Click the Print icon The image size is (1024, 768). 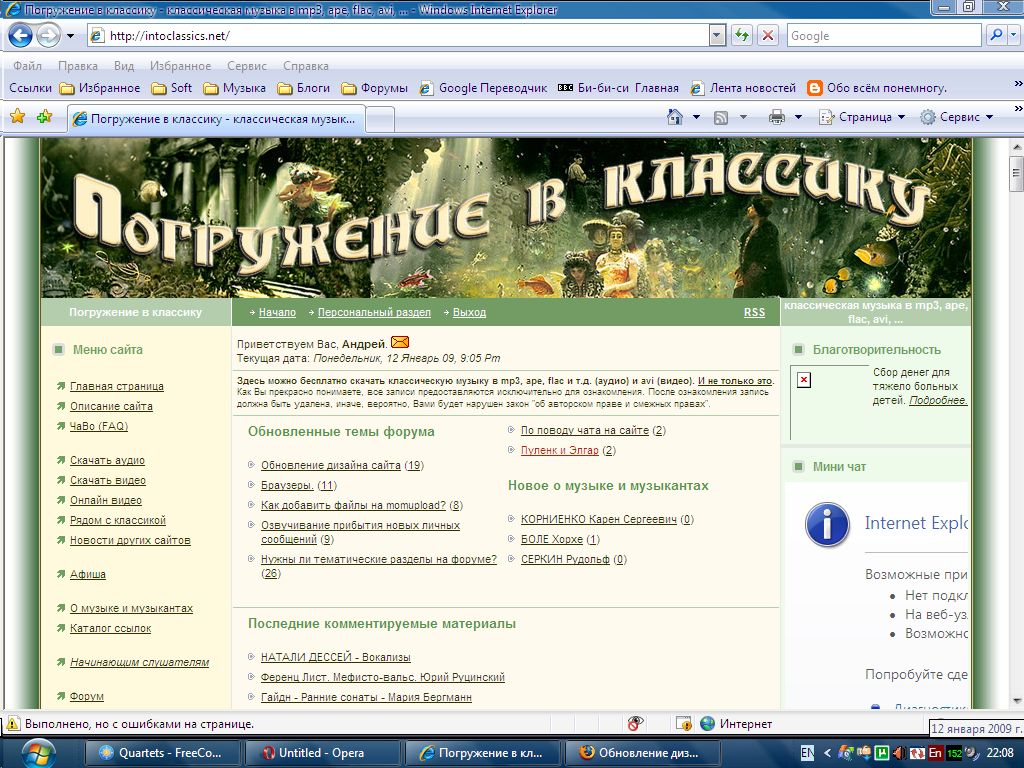pyautogui.click(x=776, y=118)
